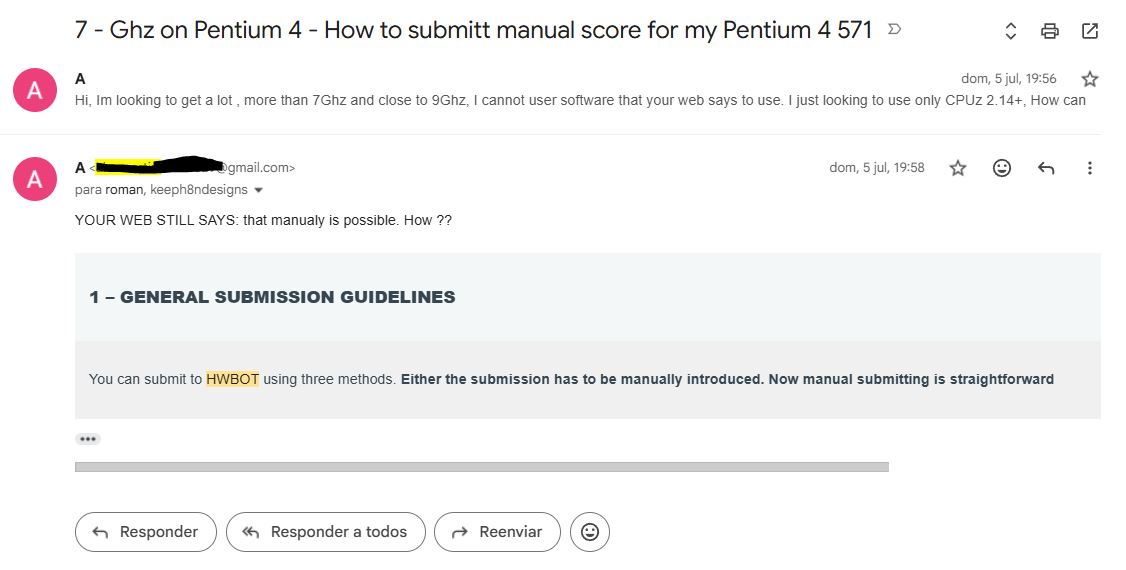The width and height of the screenshot is (1126, 570).
Task: Toggle the importance marker beside subject
Action: point(894,29)
